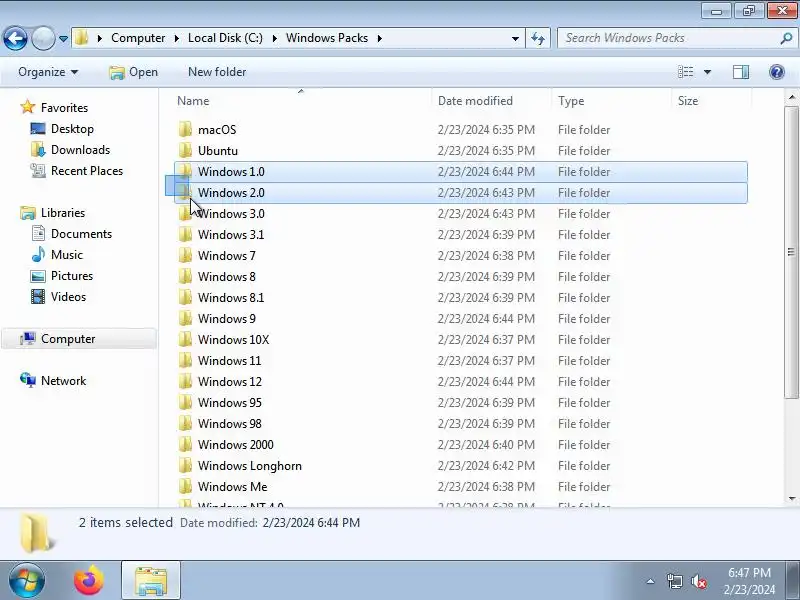Open Downloads in the navigation pane
Viewport: 800px width, 600px height.
pos(70,149)
